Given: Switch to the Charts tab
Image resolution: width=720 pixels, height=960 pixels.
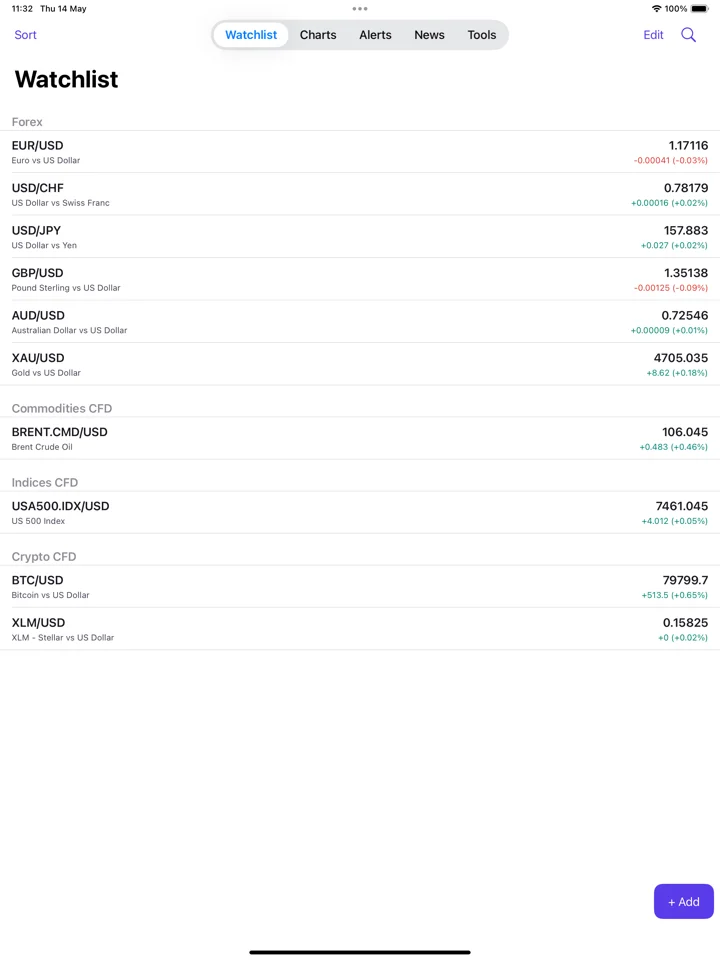Looking at the screenshot, I should coord(318,35).
